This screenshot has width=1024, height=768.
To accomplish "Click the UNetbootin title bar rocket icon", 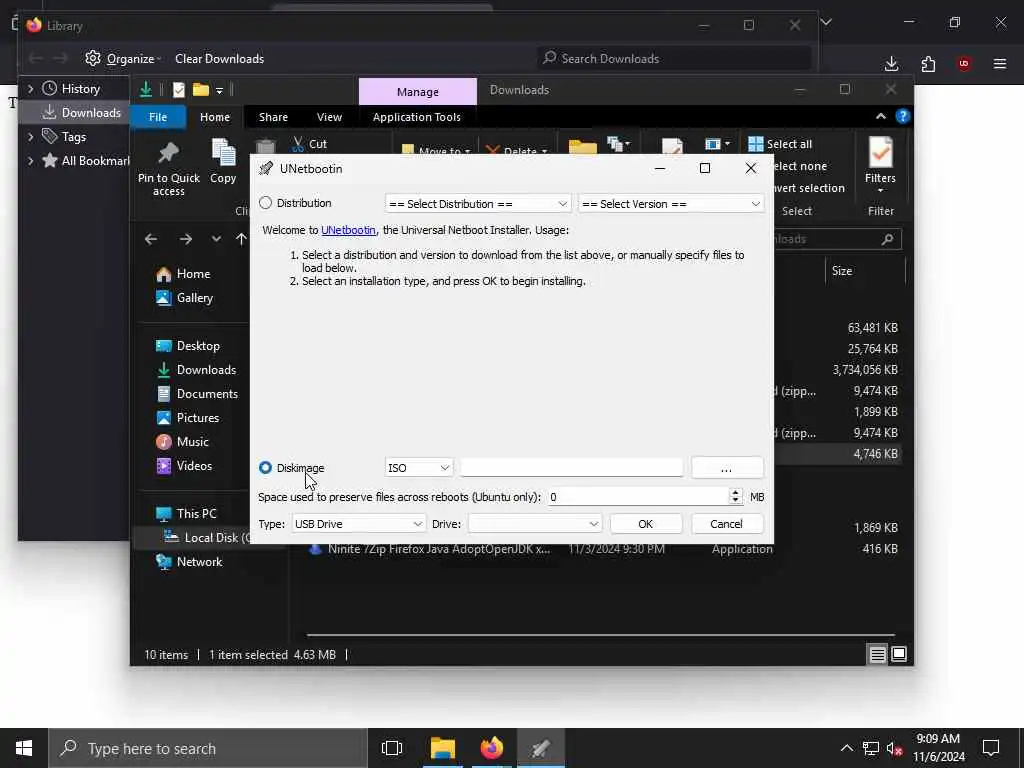I will (x=266, y=168).
